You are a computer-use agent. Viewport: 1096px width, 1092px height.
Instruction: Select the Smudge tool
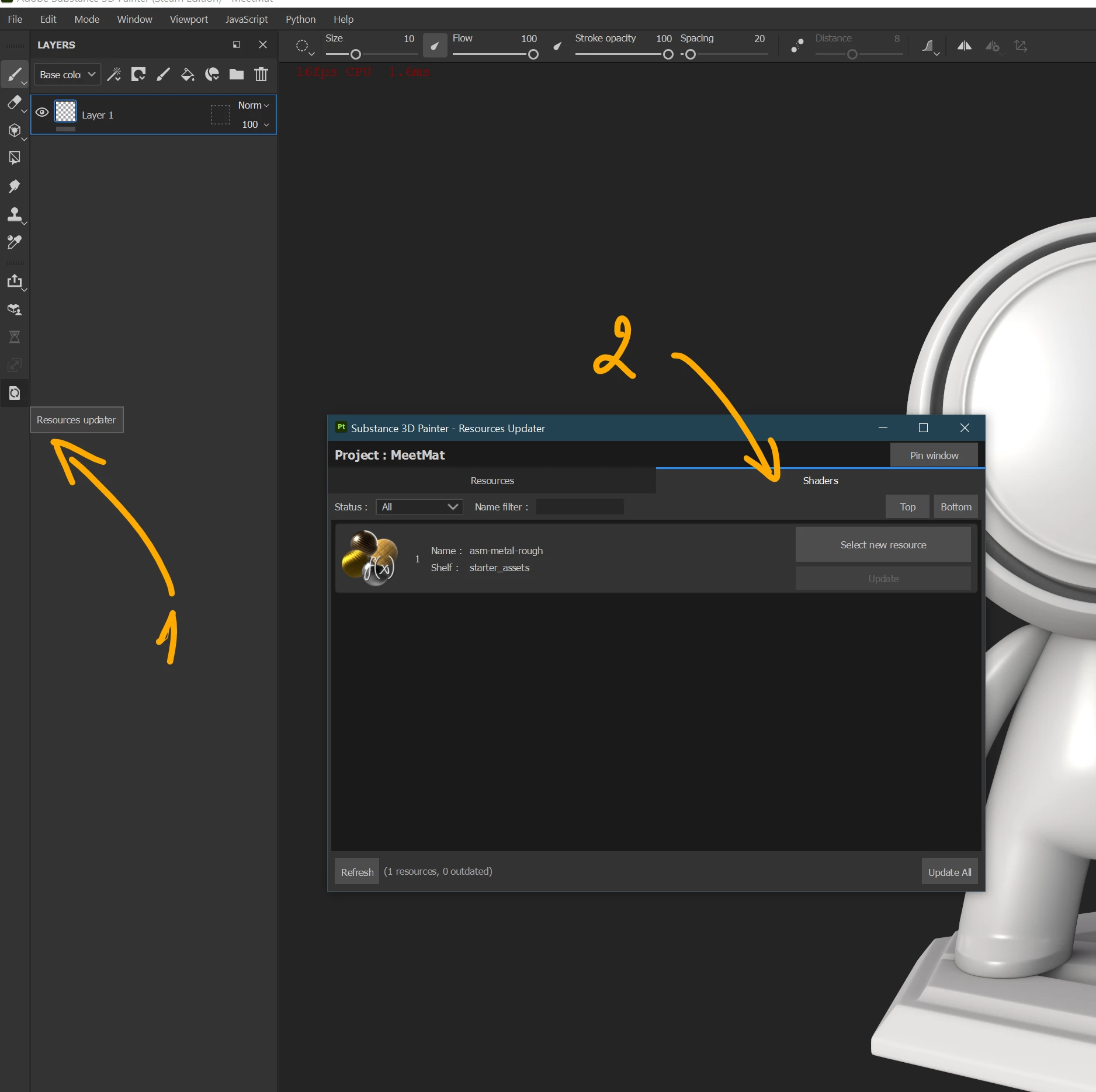(14, 186)
